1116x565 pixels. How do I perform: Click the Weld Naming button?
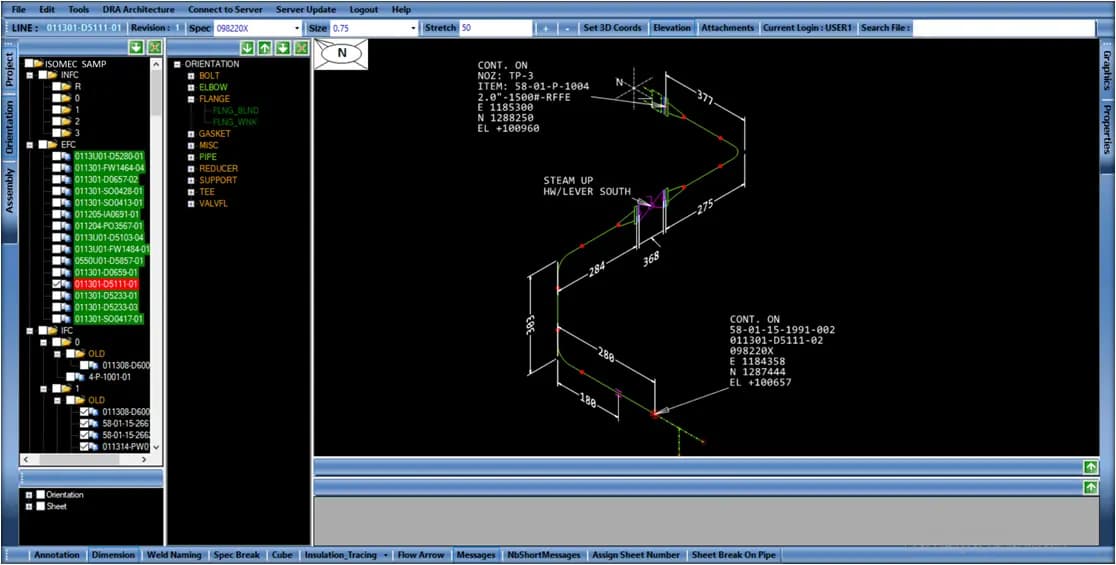pos(176,555)
